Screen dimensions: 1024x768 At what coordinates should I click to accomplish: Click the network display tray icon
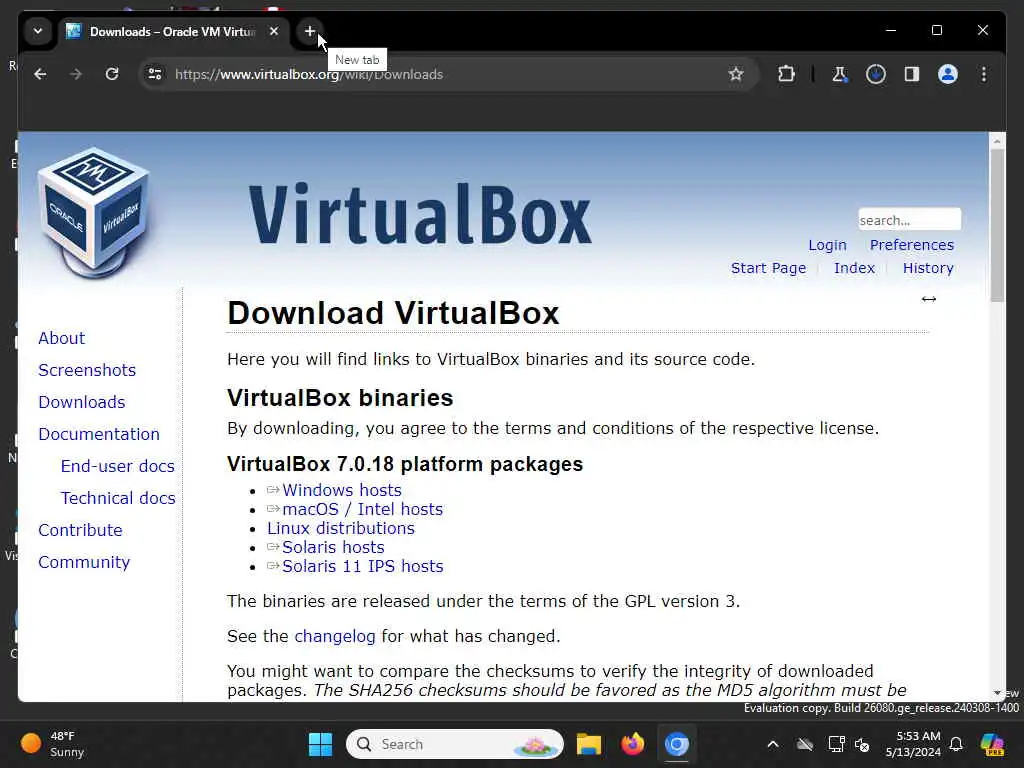[836, 744]
